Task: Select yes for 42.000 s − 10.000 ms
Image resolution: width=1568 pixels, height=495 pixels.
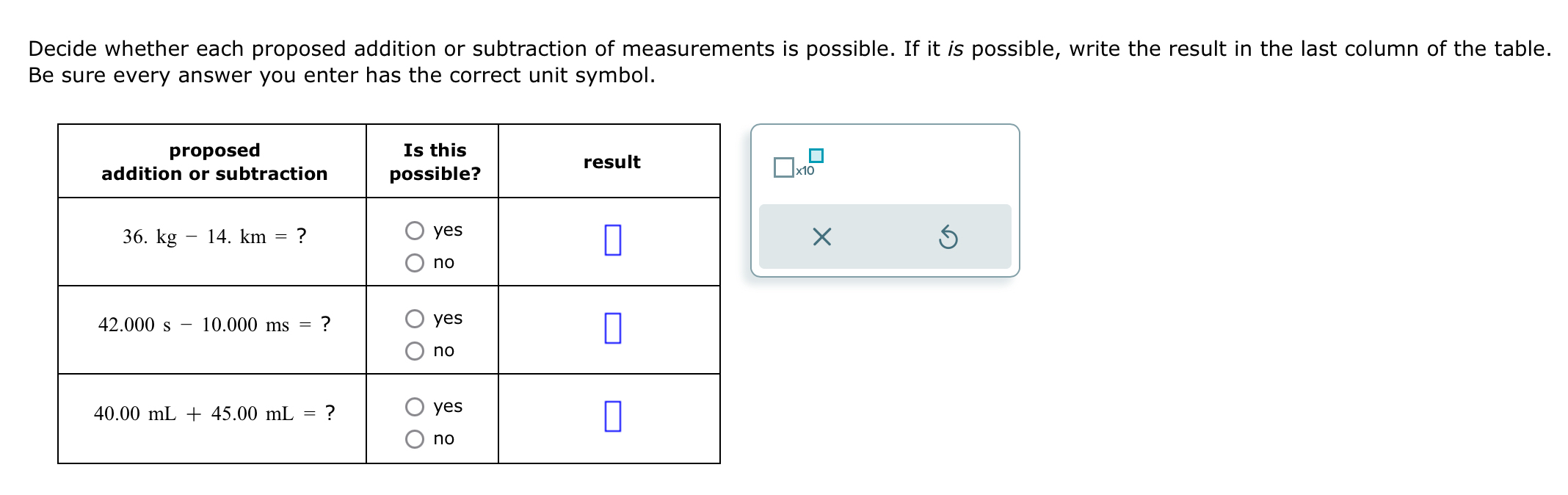Action: point(414,318)
